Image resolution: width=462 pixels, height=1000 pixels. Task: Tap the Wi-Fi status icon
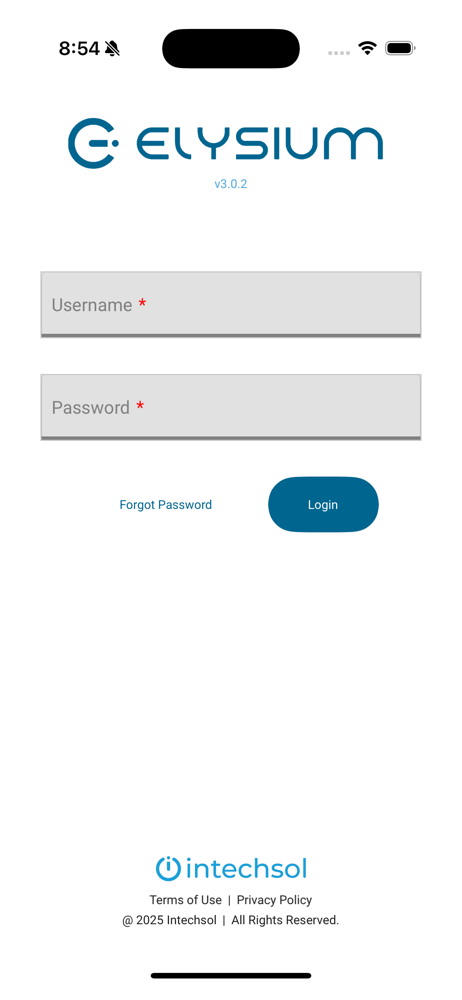[x=368, y=48]
